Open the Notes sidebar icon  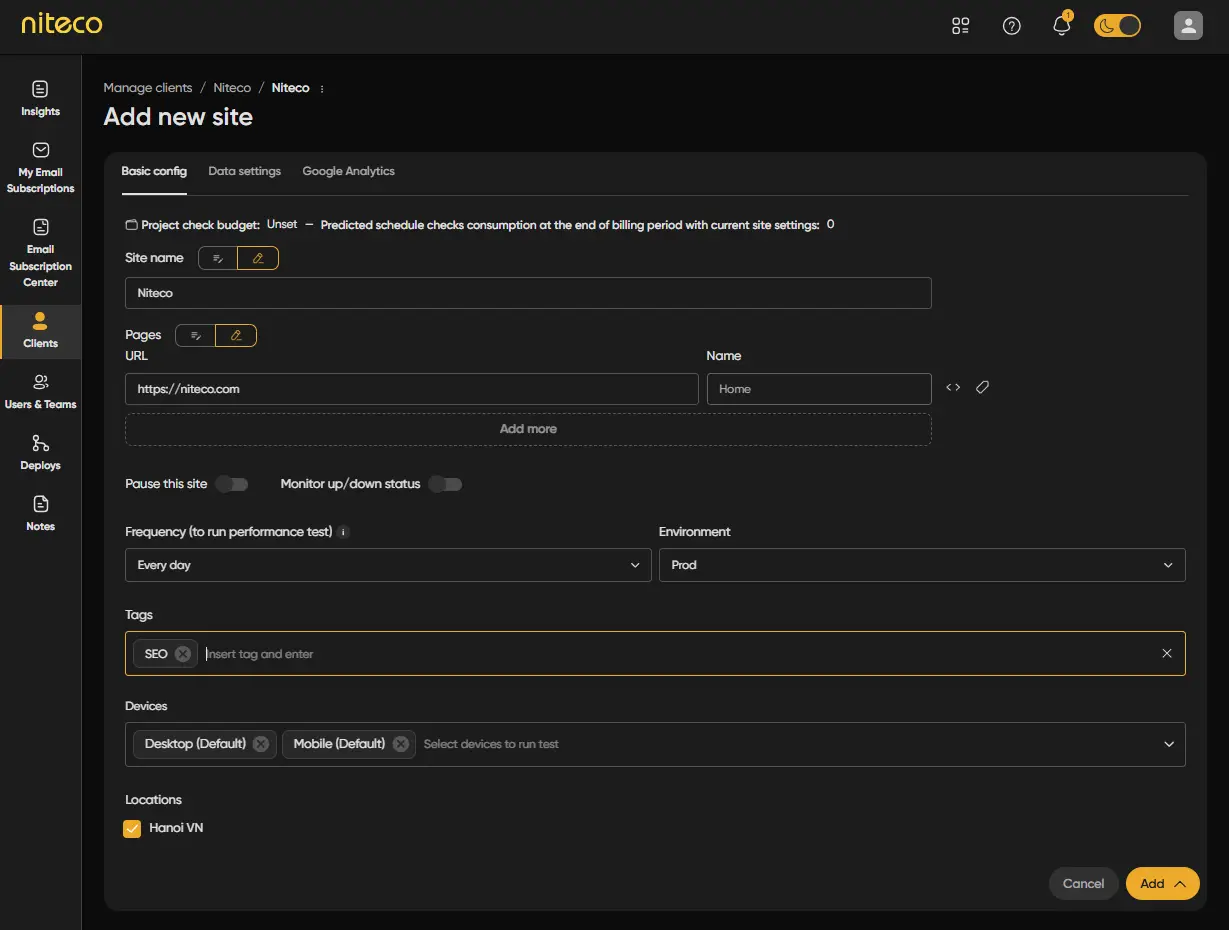point(40,513)
